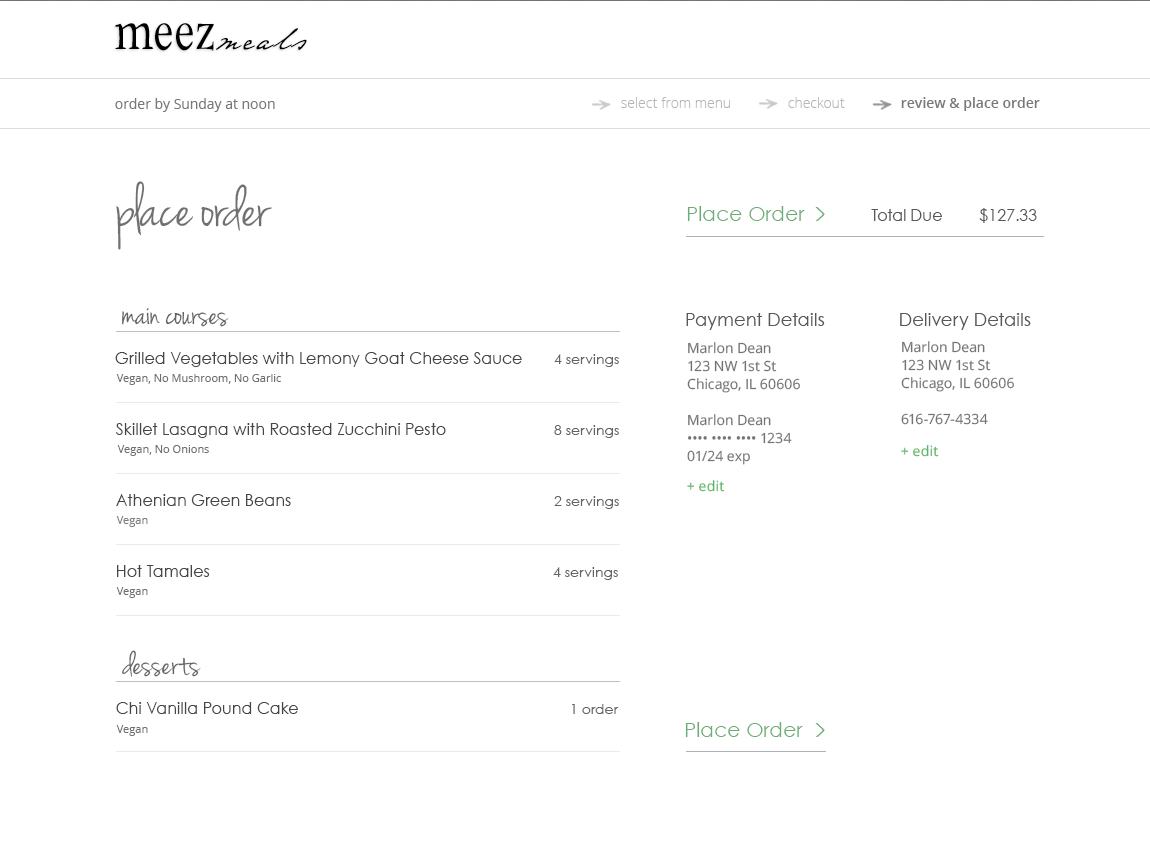This screenshot has height=850, width=1150.
Task: Click the delivery phone number 616-767-4334
Action: click(944, 419)
